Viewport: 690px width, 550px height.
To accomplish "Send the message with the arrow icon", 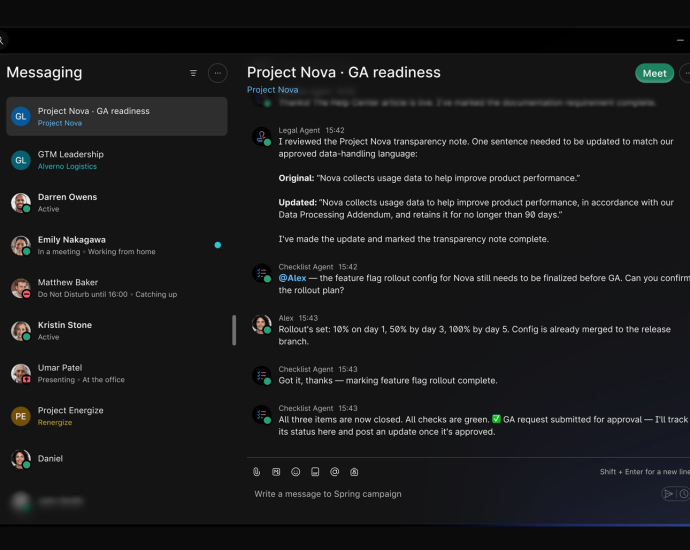I will (x=668, y=494).
